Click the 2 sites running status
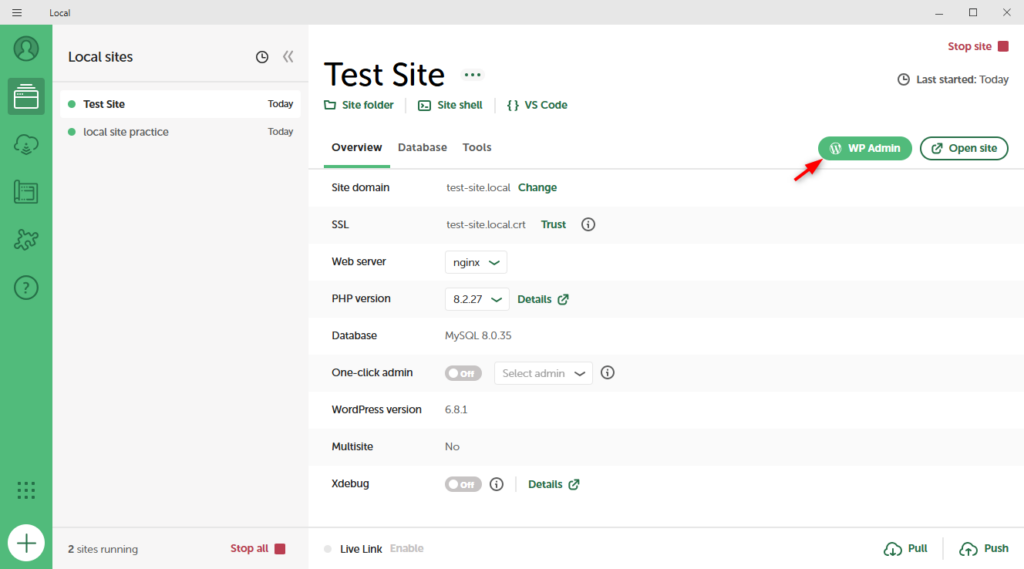Viewport: 1024px width, 569px height. [x=103, y=549]
